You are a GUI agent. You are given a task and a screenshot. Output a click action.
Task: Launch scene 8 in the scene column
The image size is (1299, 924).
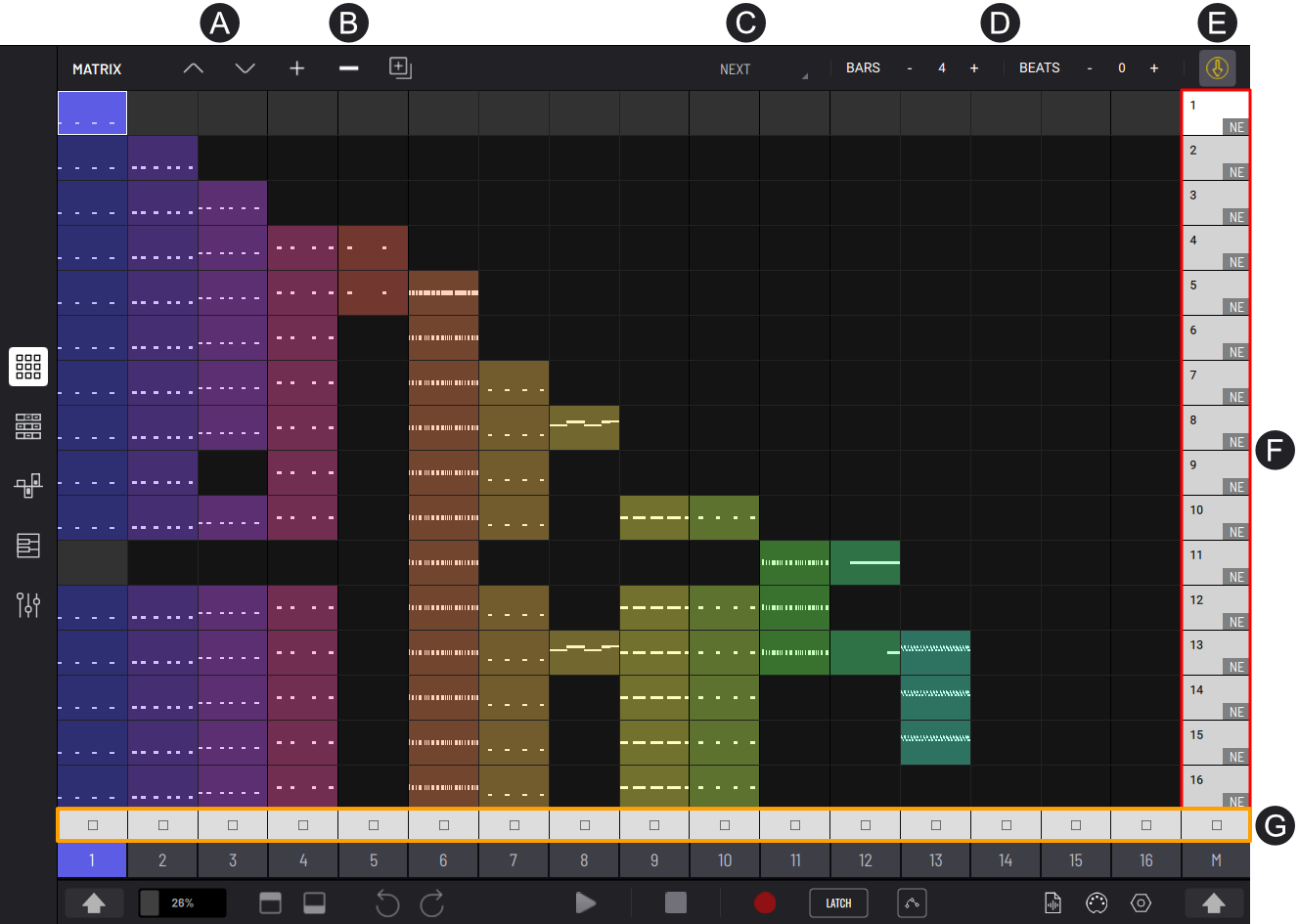[1216, 428]
